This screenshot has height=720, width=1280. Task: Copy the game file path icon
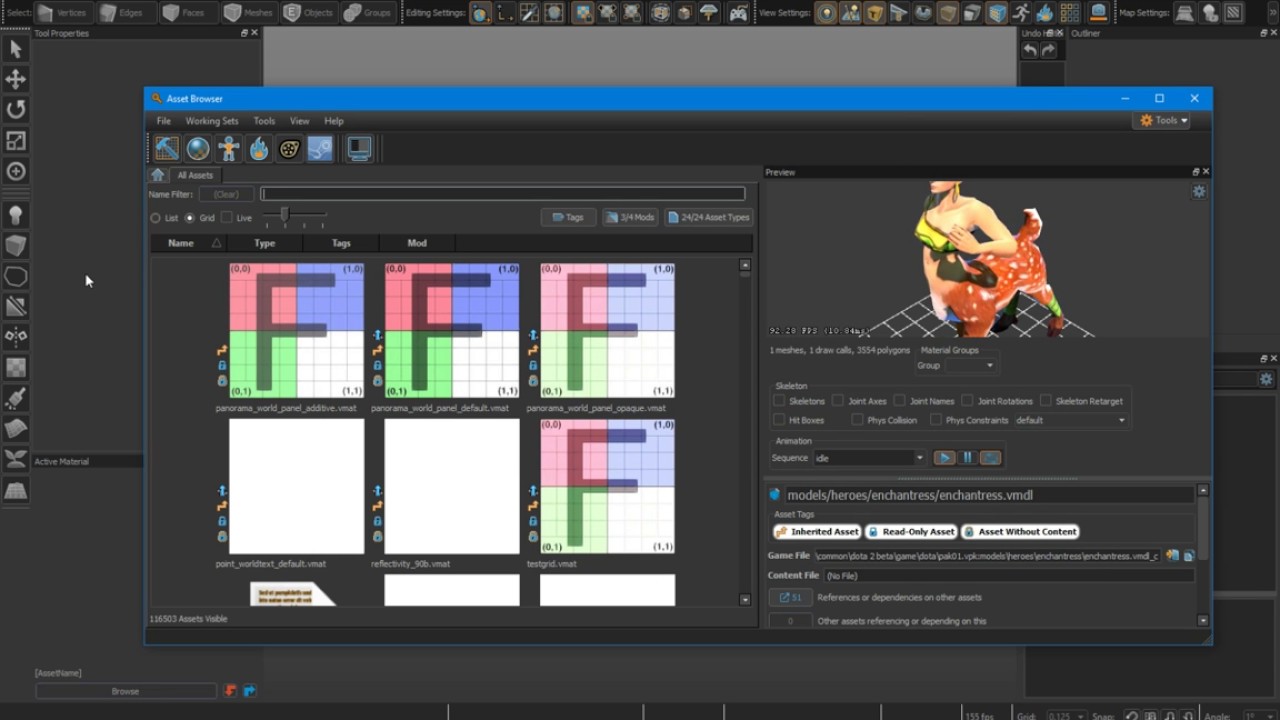coord(1188,555)
